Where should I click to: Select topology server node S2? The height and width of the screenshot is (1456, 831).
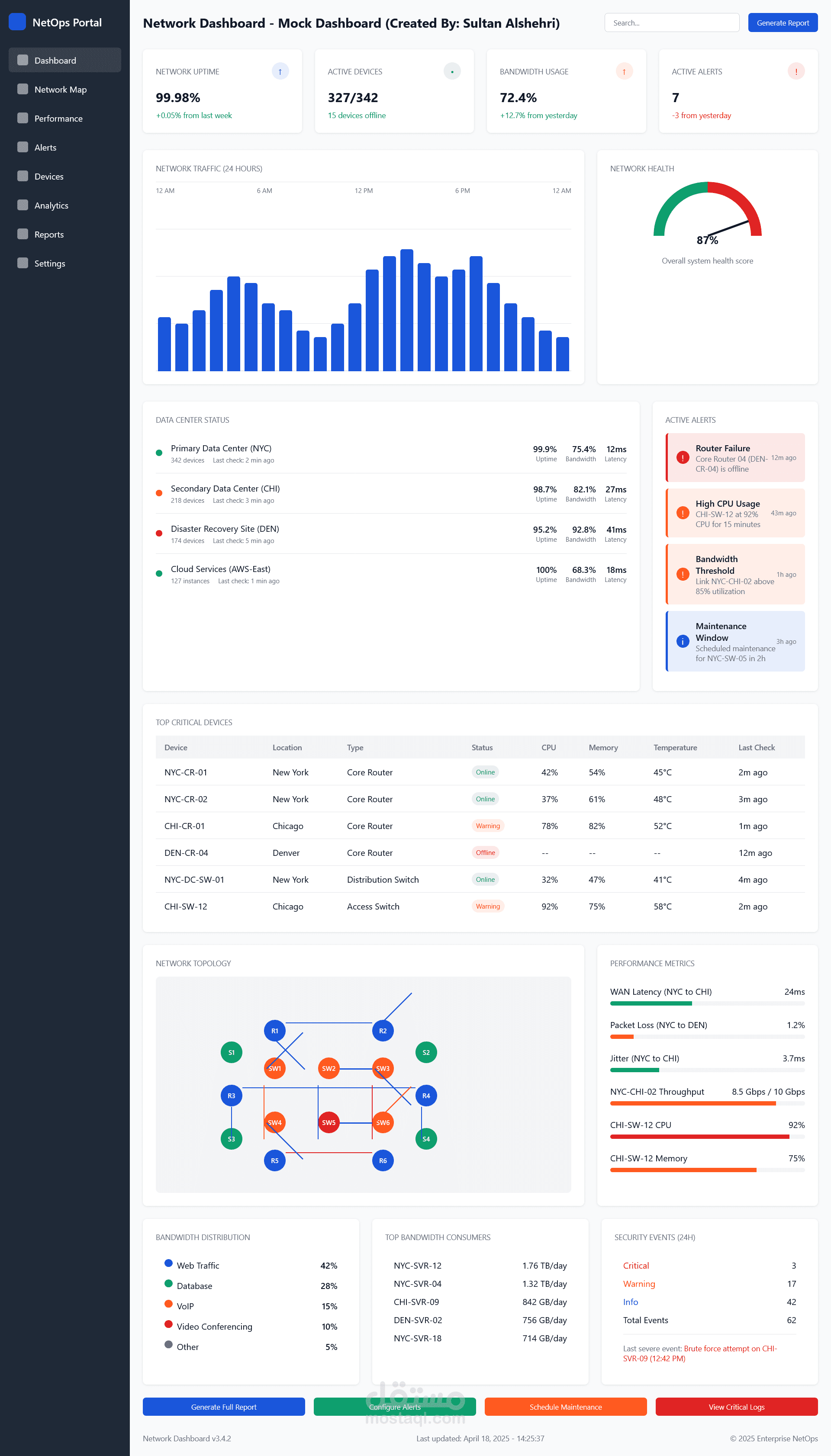(x=426, y=1052)
